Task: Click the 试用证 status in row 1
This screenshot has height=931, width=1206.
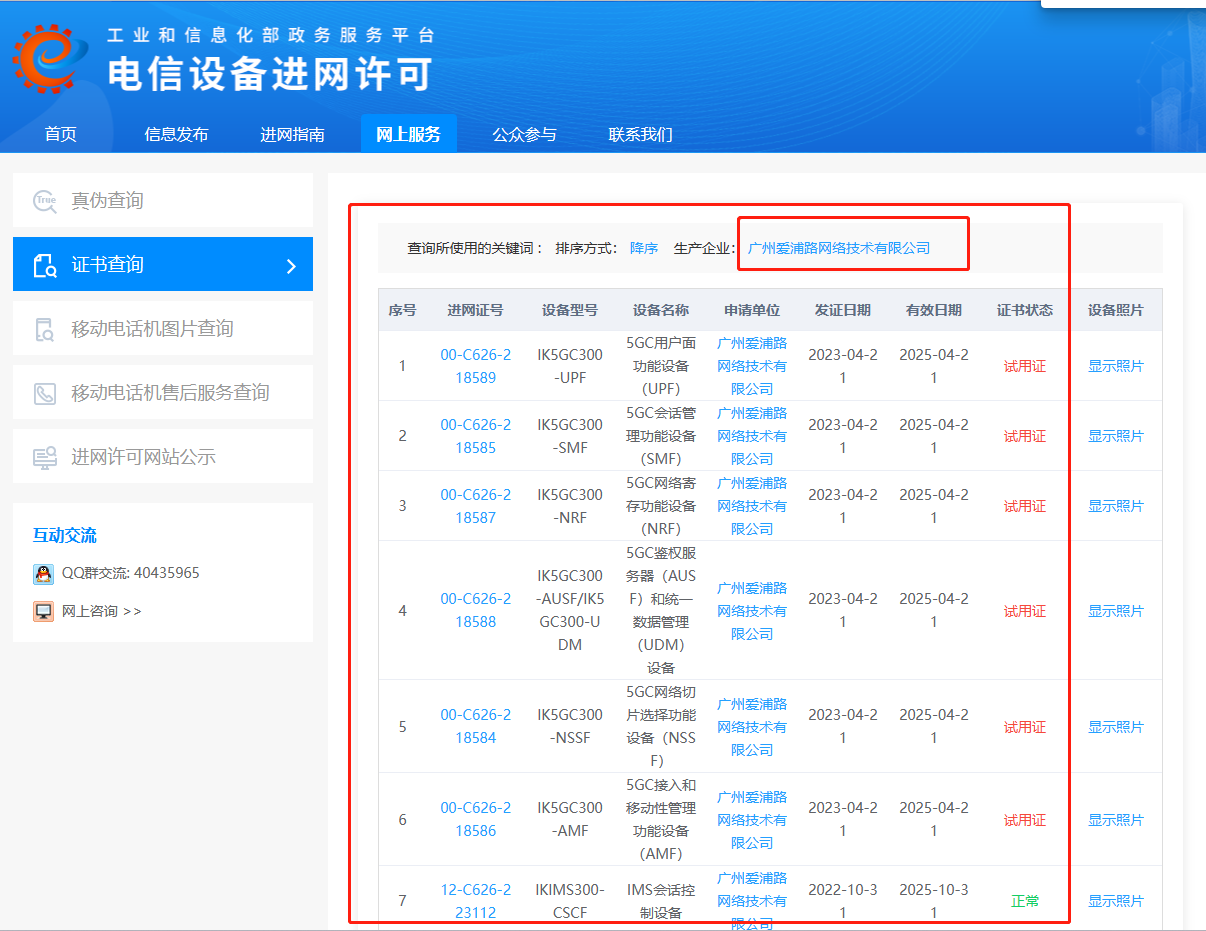Action: pyautogui.click(x=1025, y=366)
